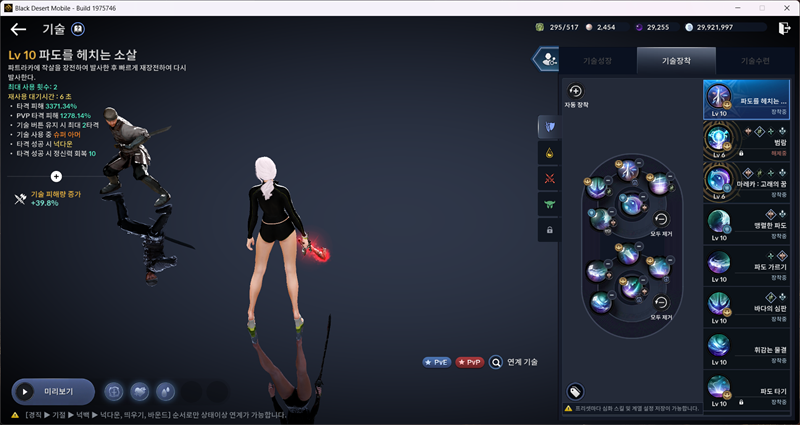Select the red crossed swords preset icon
The image size is (800, 425).
click(549, 178)
